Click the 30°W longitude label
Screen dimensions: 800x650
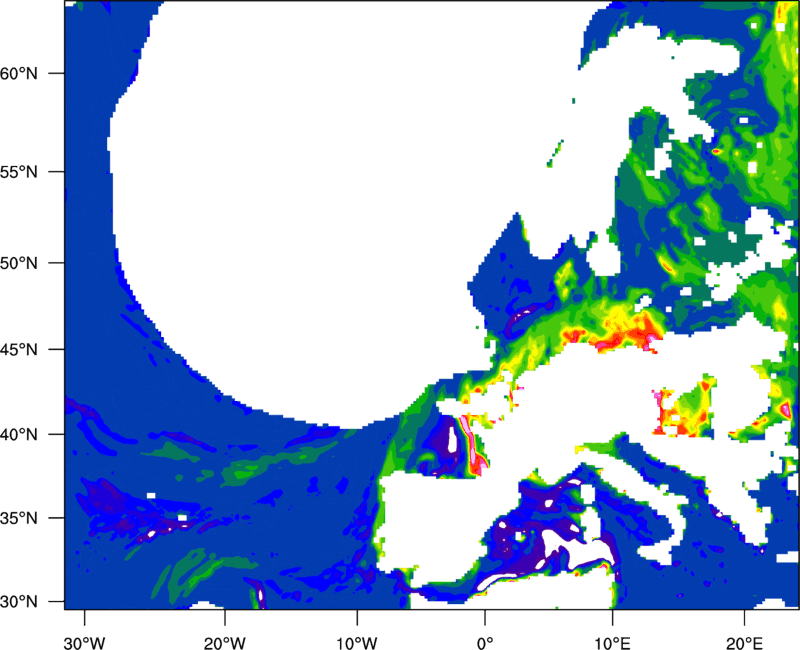(x=84, y=643)
